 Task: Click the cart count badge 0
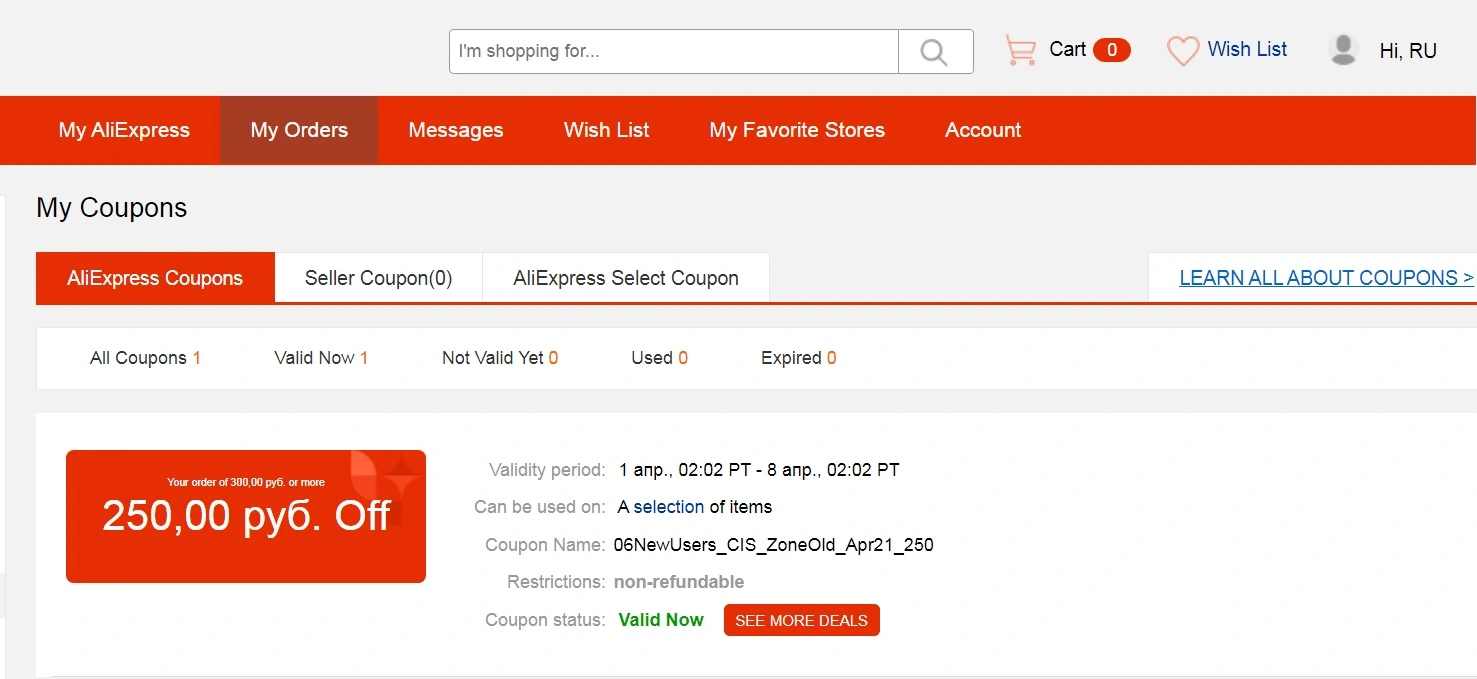(x=1112, y=50)
